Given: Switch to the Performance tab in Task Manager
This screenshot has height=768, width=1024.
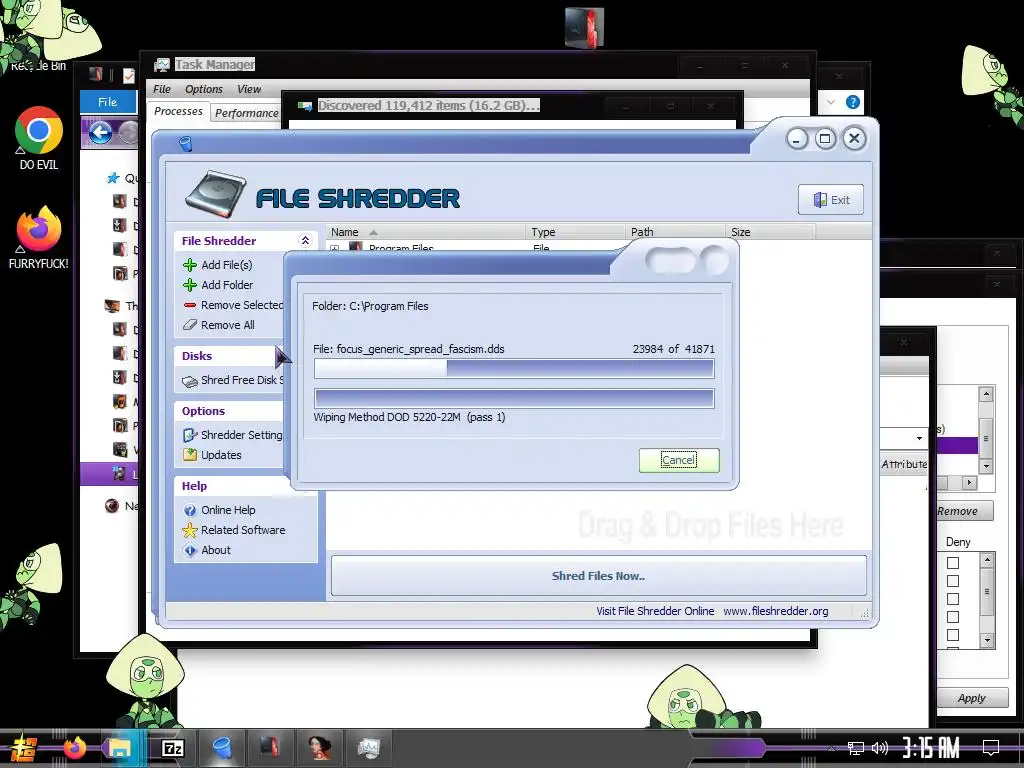Looking at the screenshot, I should click(246, 113).
